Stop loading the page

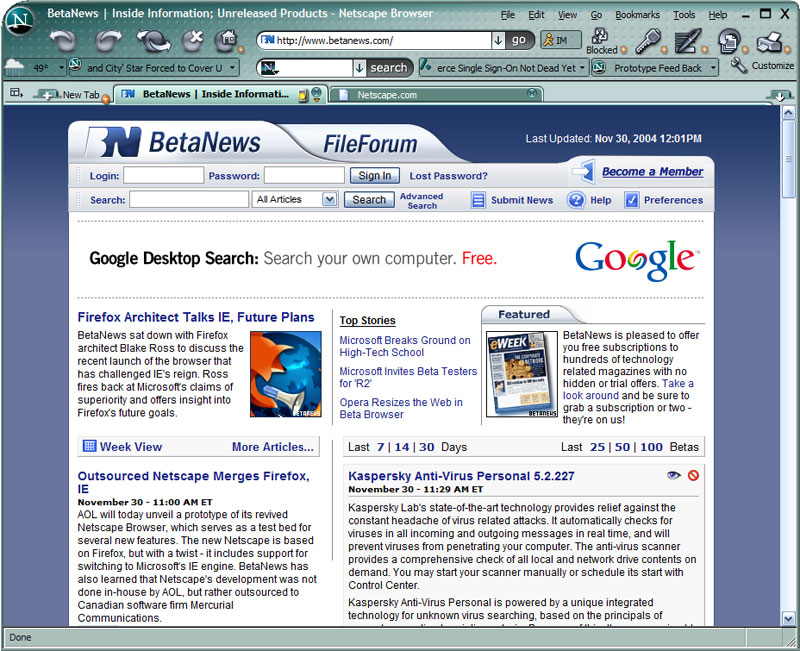tap(193, 41)
